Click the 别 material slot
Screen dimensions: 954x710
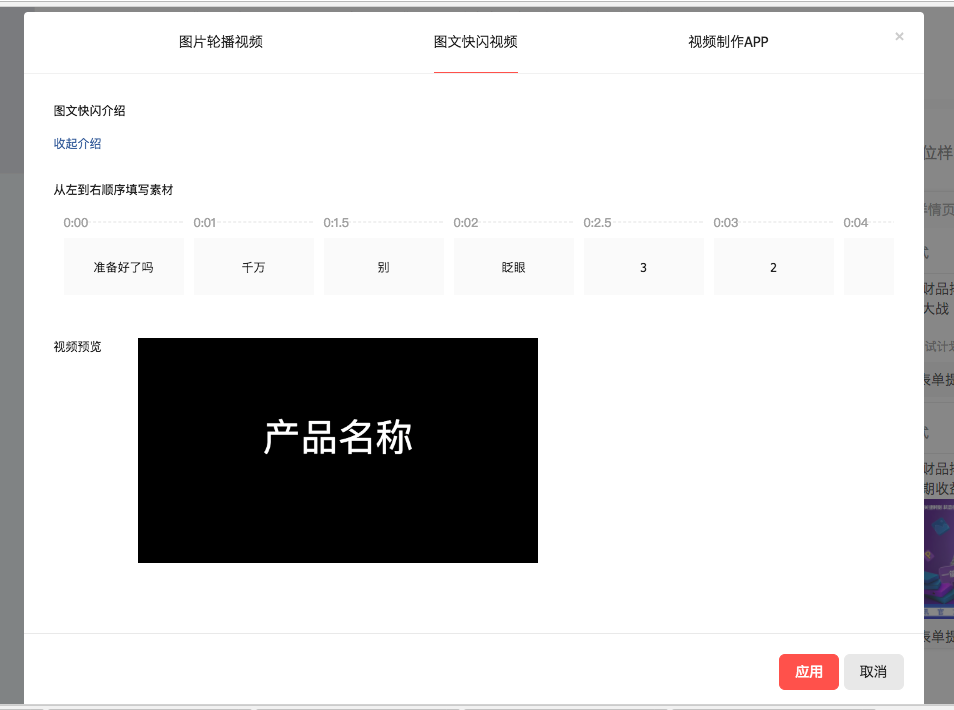point(383,267)
